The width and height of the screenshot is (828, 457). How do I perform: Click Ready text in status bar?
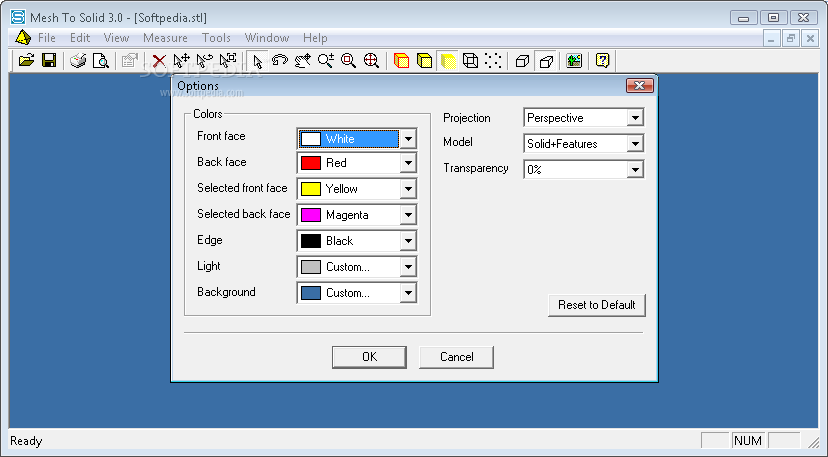click(x=26, y=441)
